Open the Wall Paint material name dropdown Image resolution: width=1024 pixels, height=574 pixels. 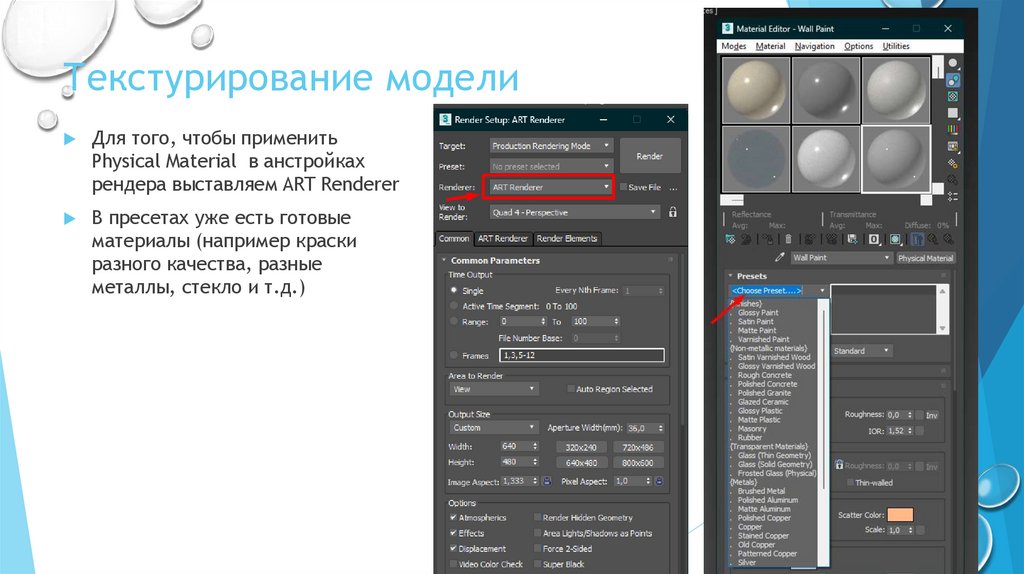(841, 257)
